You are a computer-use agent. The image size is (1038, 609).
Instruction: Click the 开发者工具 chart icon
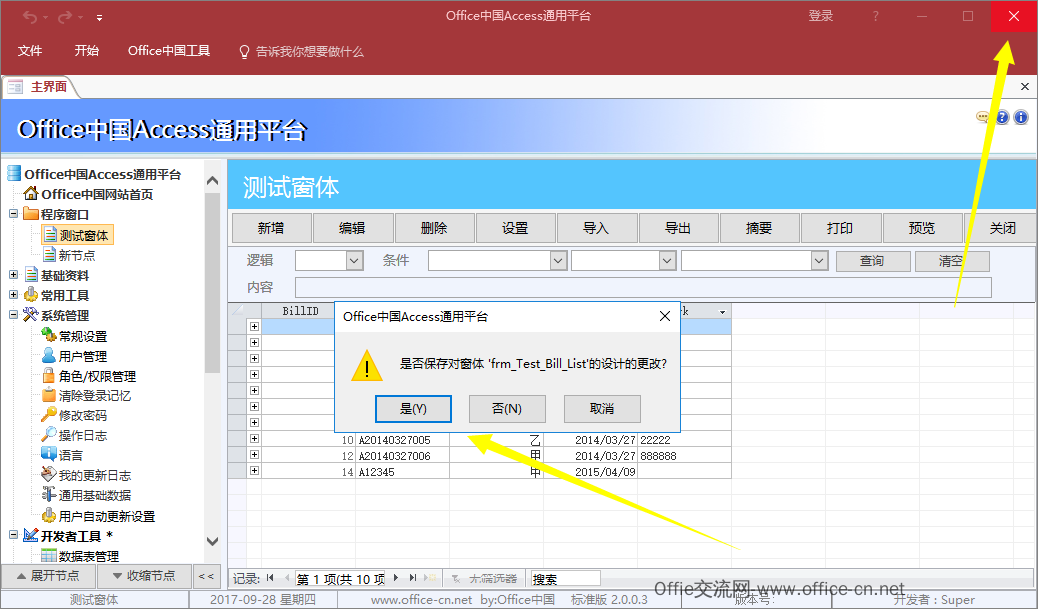tap(30, 535)
